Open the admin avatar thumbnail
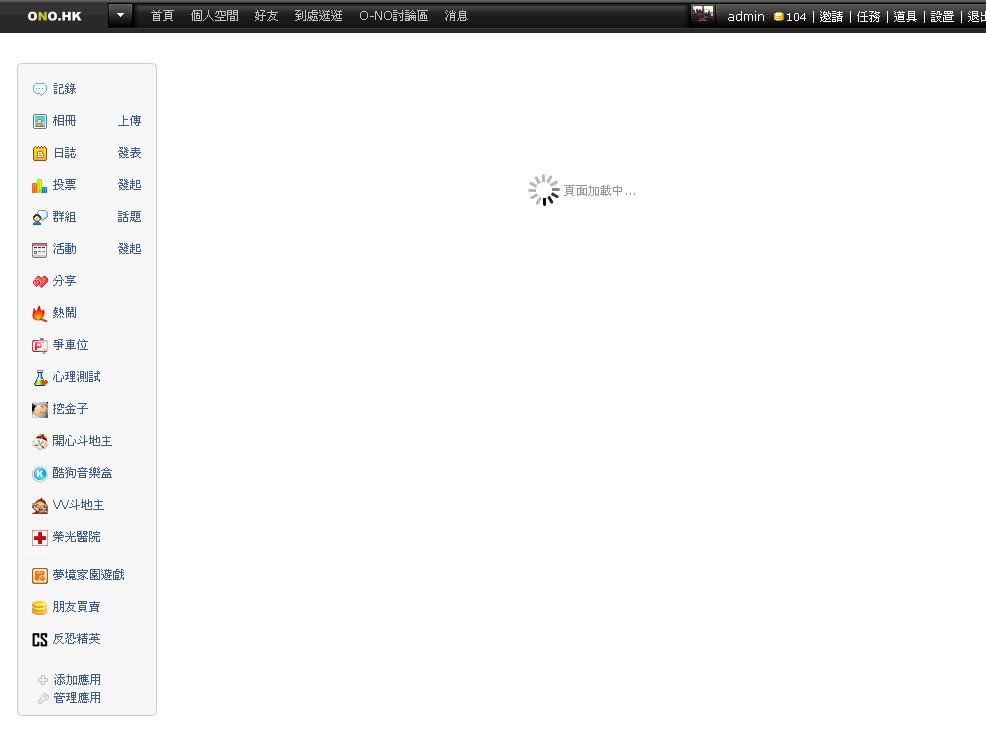 click(x=702, y=15)
